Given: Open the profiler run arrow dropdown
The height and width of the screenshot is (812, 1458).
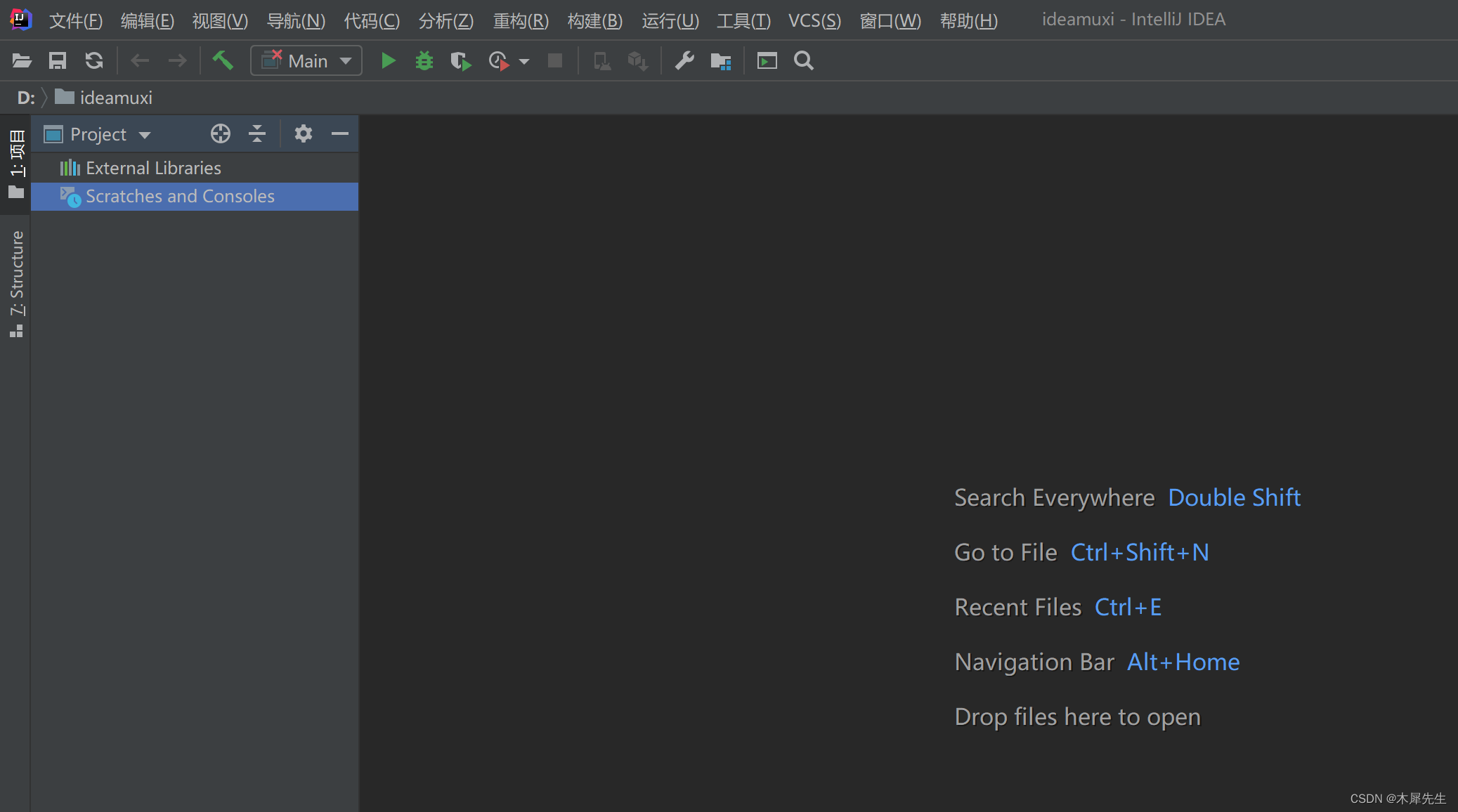Looking at the screenshot, I should 524,61.
